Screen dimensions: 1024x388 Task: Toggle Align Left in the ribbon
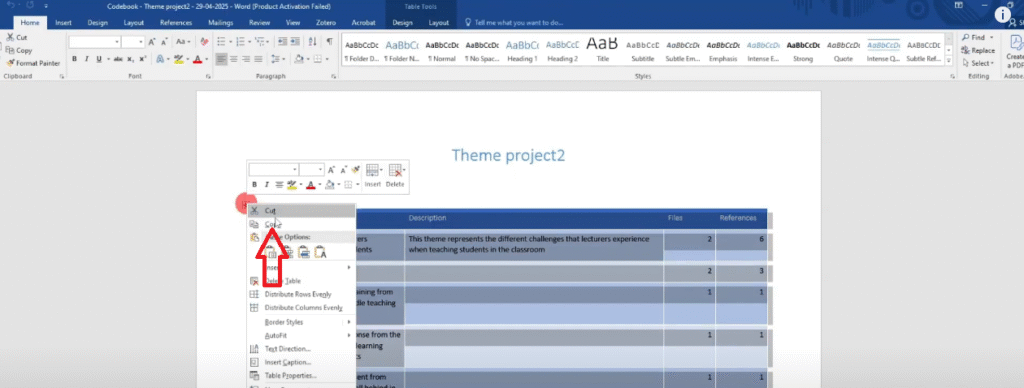click(221, 59)
